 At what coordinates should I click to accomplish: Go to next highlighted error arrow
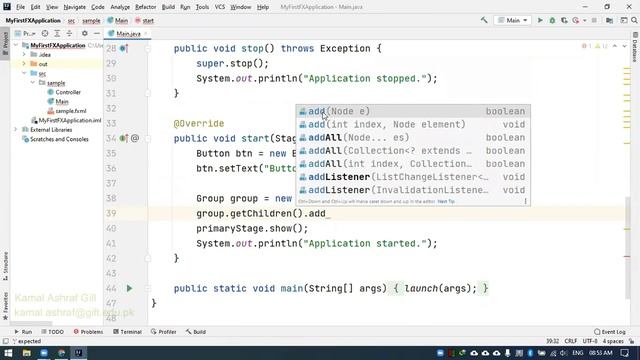[x=624, y=46]
